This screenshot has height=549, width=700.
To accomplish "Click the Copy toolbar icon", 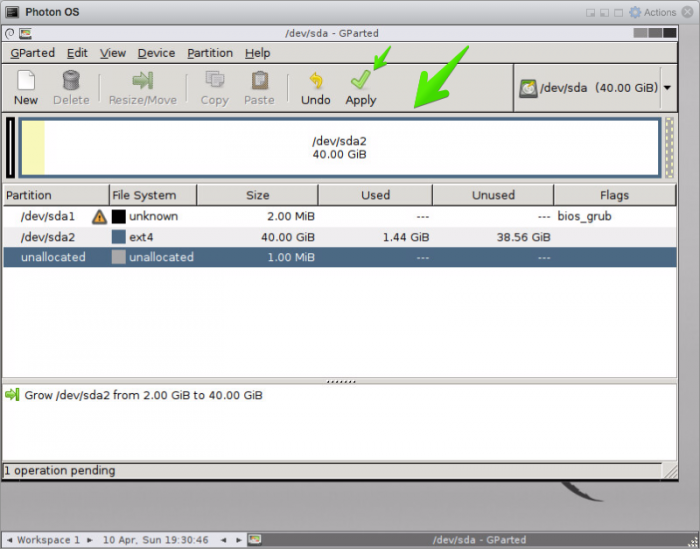I will click(x=215, y=80).
